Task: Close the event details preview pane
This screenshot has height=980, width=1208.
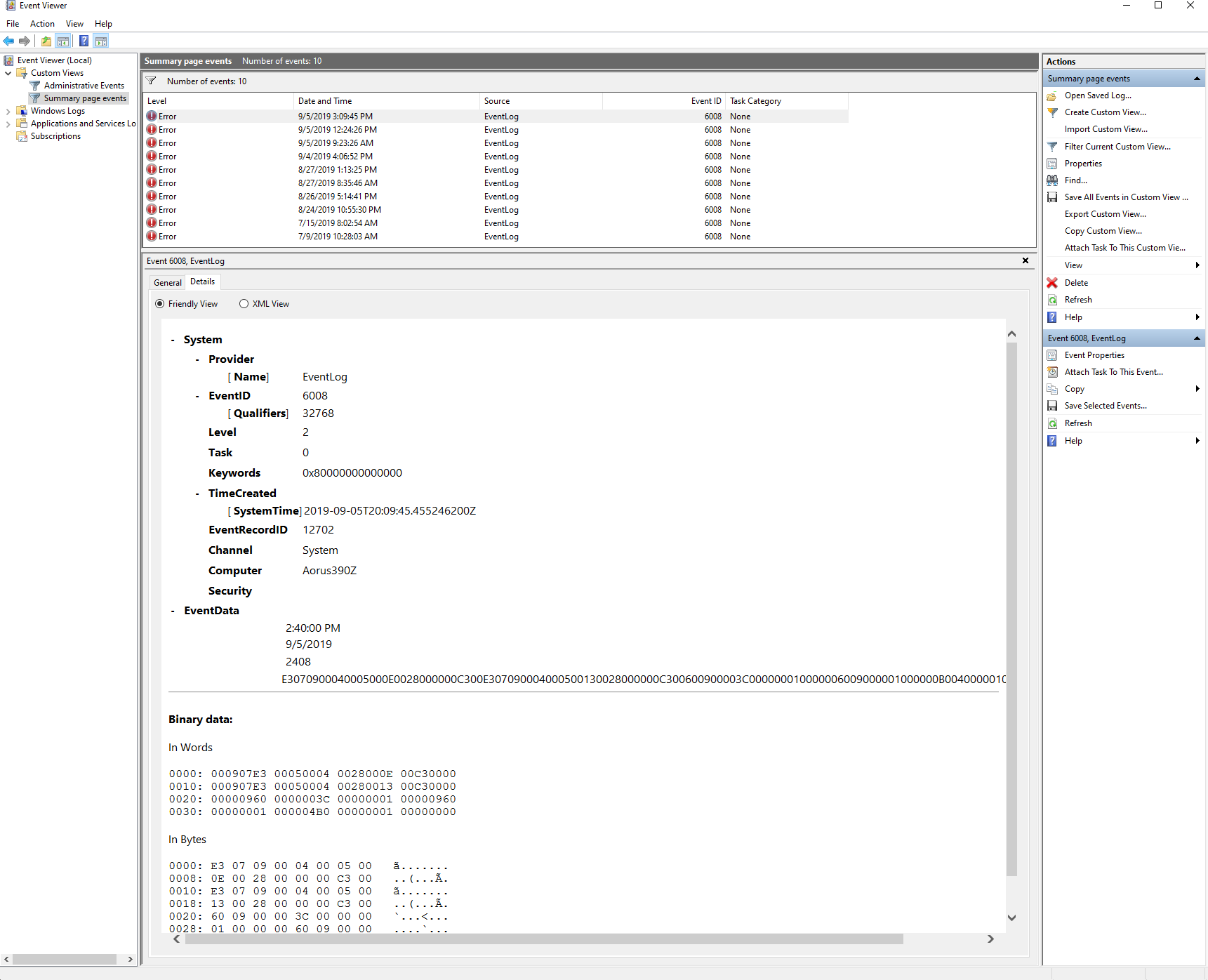Action: 1026,260
